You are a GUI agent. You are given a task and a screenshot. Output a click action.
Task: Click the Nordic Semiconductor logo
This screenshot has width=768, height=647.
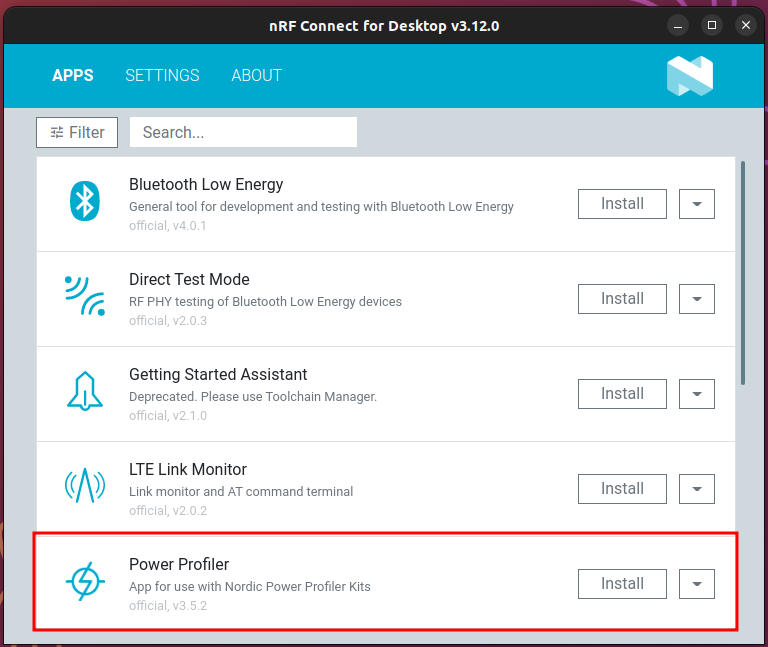(690, 76)
